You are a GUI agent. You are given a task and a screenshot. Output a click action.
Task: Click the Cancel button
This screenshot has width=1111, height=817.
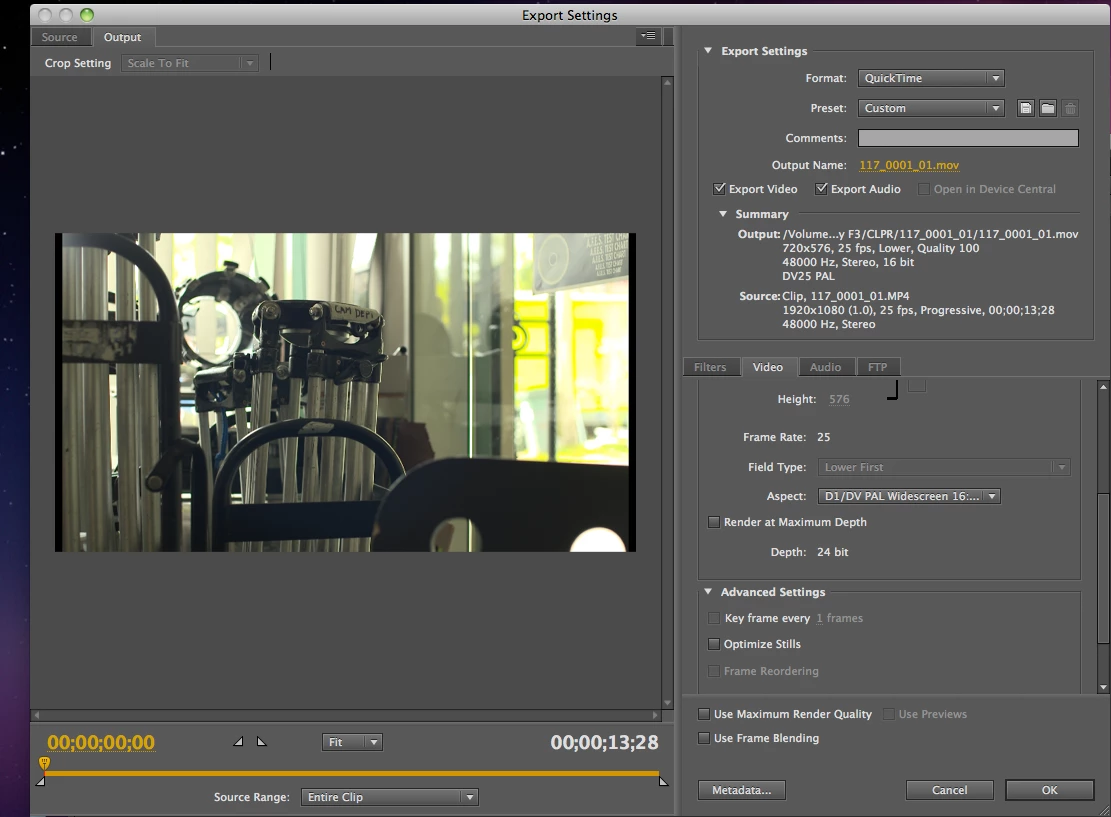coord(949,790)
